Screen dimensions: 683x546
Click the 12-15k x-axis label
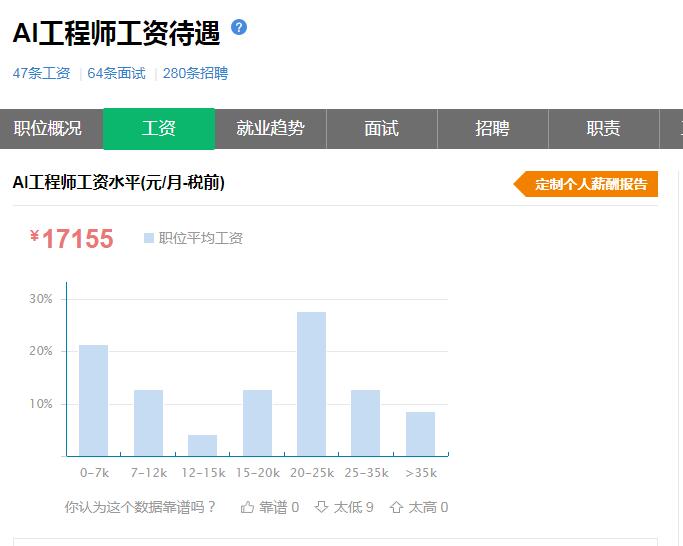pyautogui.click(x=203, y=473)
